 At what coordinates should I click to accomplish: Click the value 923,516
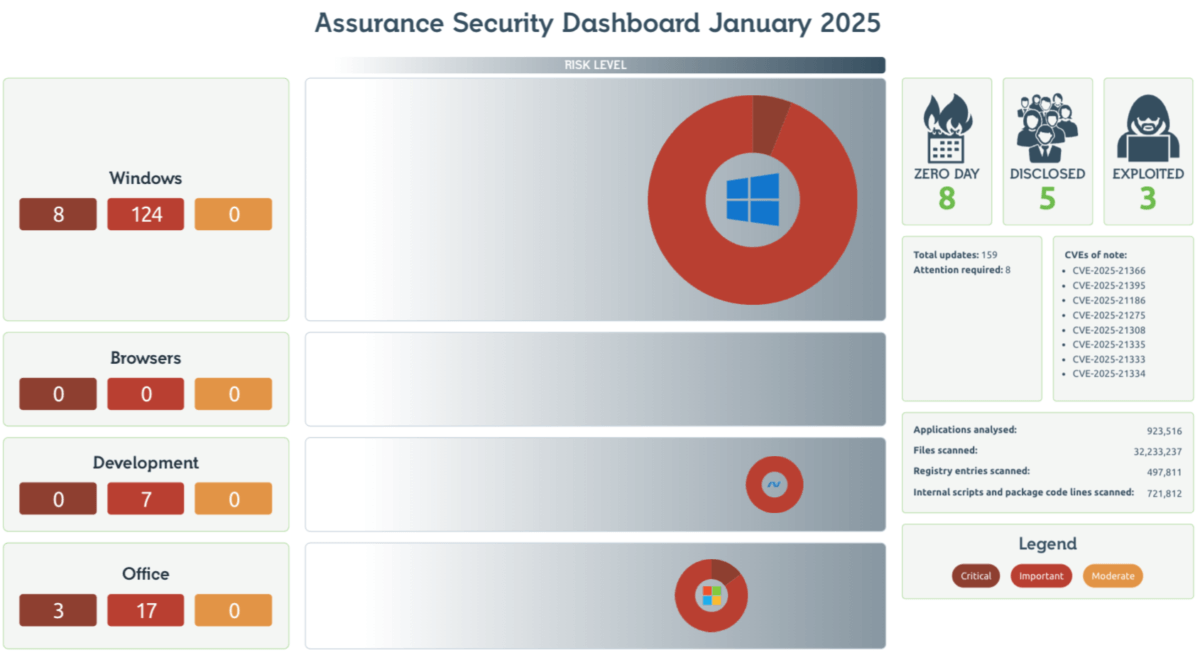pos(1164,431)
